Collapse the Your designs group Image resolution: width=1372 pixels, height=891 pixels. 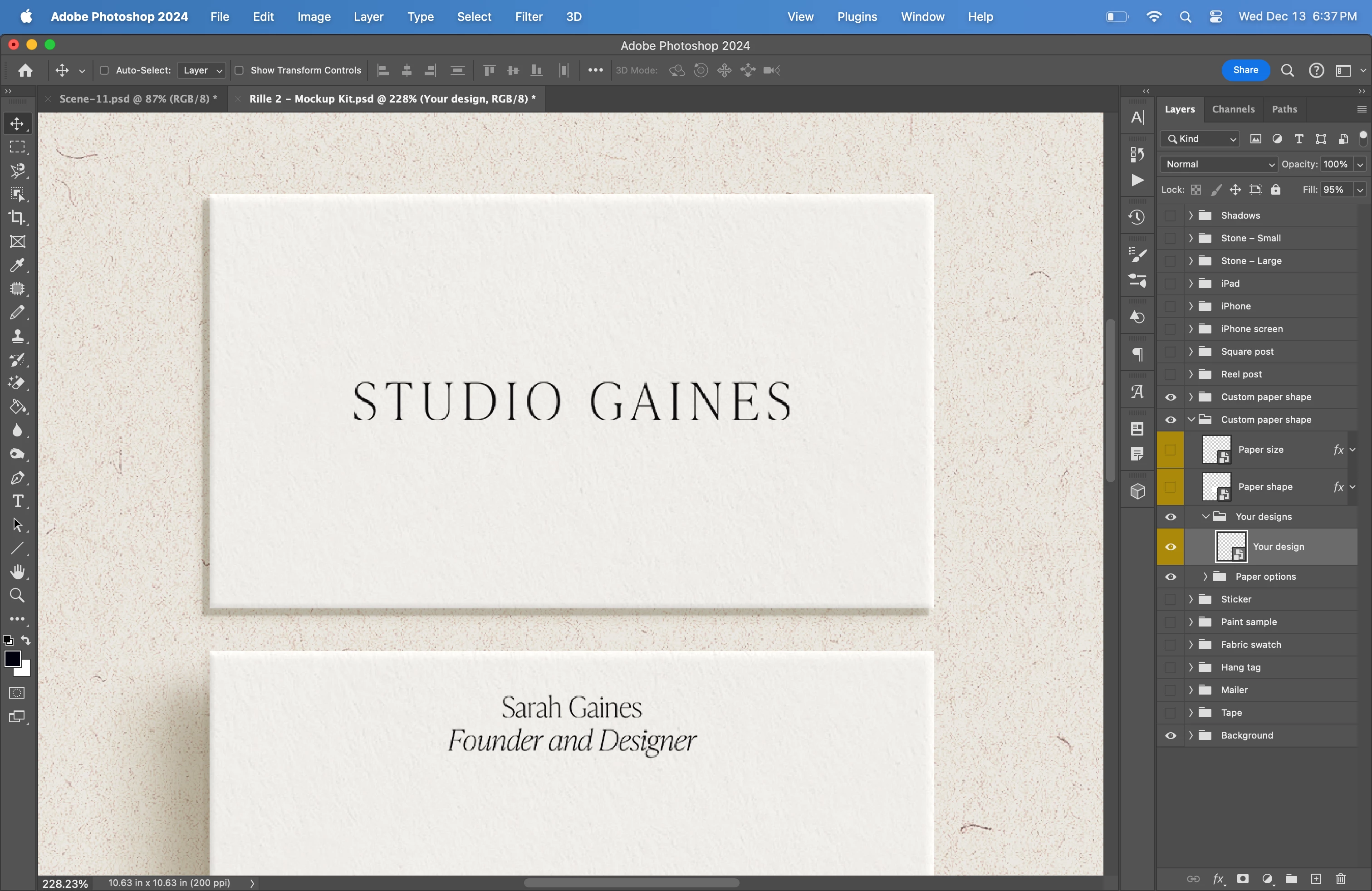click(x=1205, y=516)
